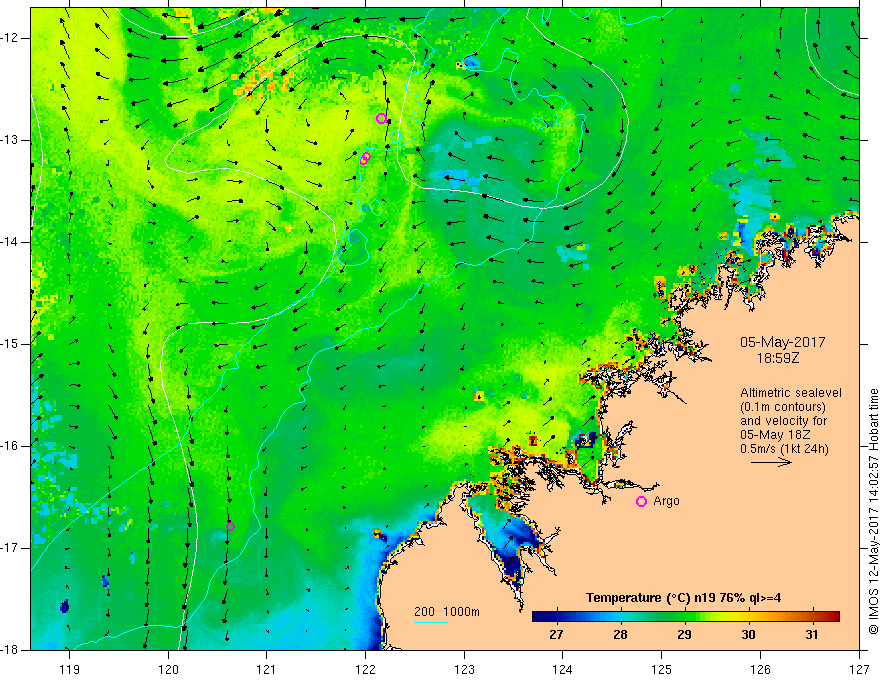Click the colorbar tick label '27'

point(556,635)
